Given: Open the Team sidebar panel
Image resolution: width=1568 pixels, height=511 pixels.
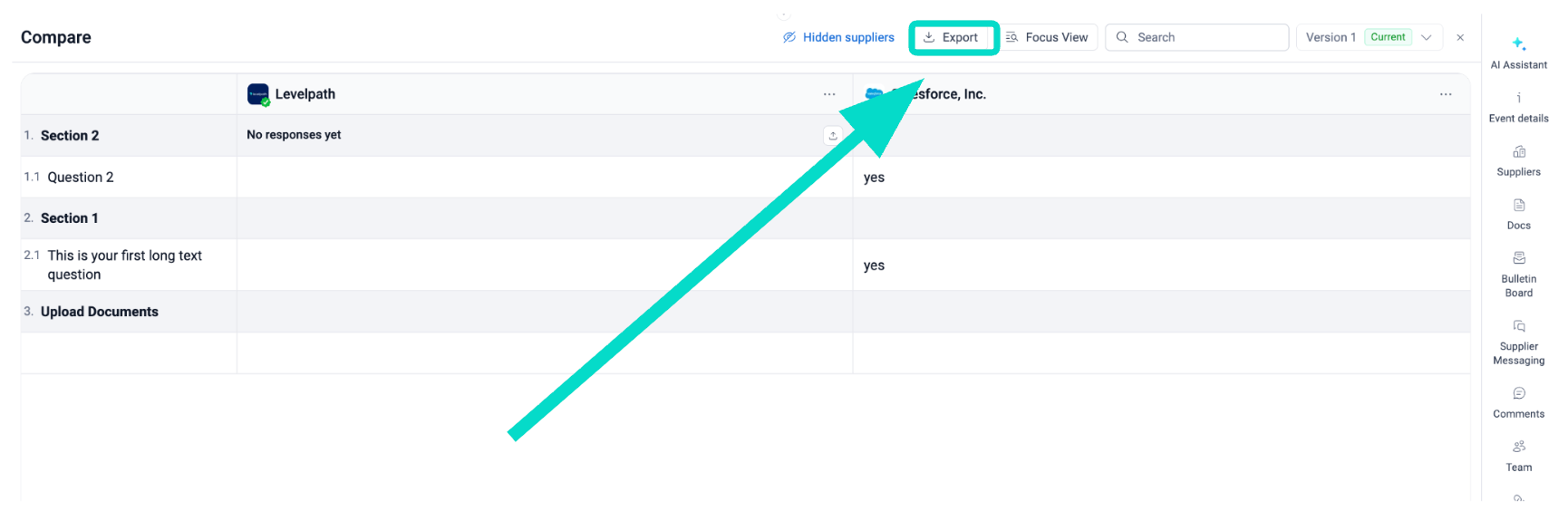Looking at the screenshot, I should (1518, 455).
